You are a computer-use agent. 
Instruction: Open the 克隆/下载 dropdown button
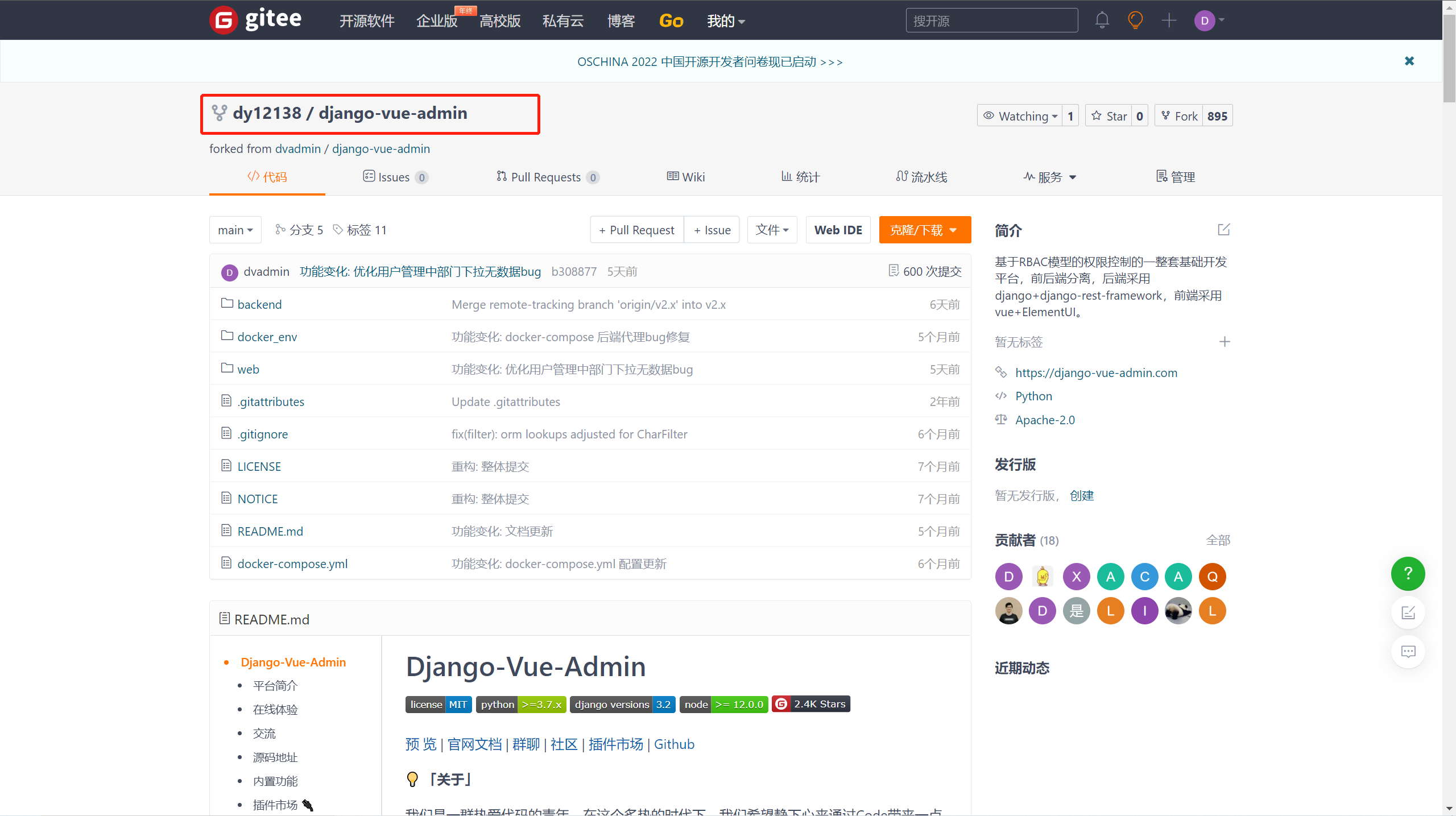pos(924,230)
